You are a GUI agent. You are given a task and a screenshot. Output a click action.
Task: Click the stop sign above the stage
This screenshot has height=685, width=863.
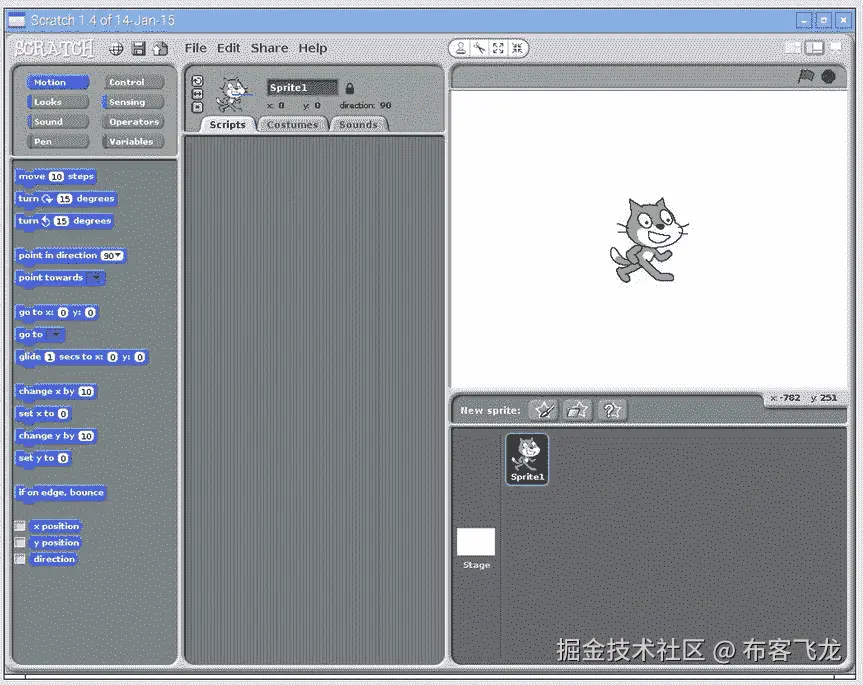(828, 75)
